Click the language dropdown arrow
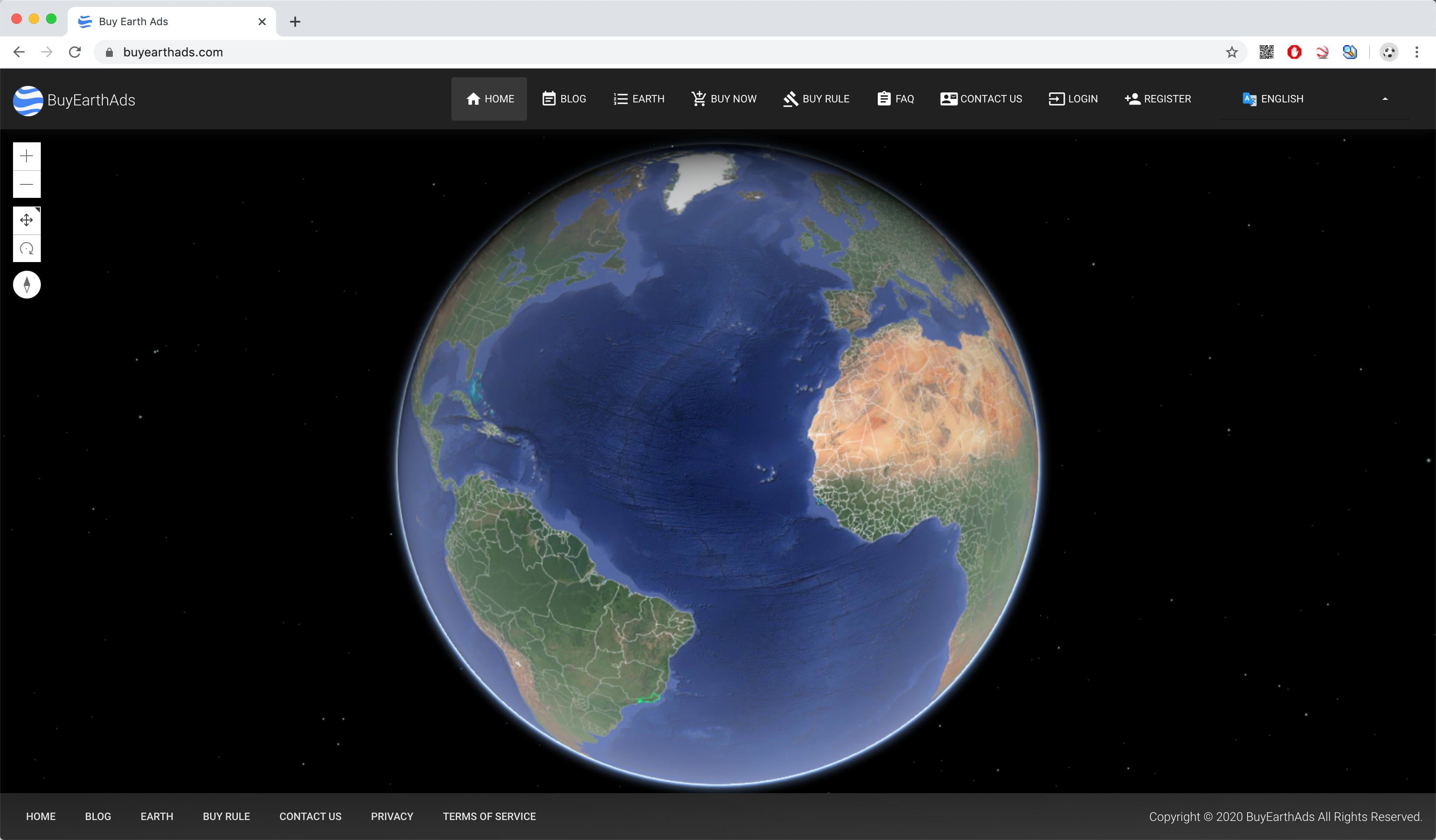Viewport: 1436px width, 840px height. (x=1385, y=99)
